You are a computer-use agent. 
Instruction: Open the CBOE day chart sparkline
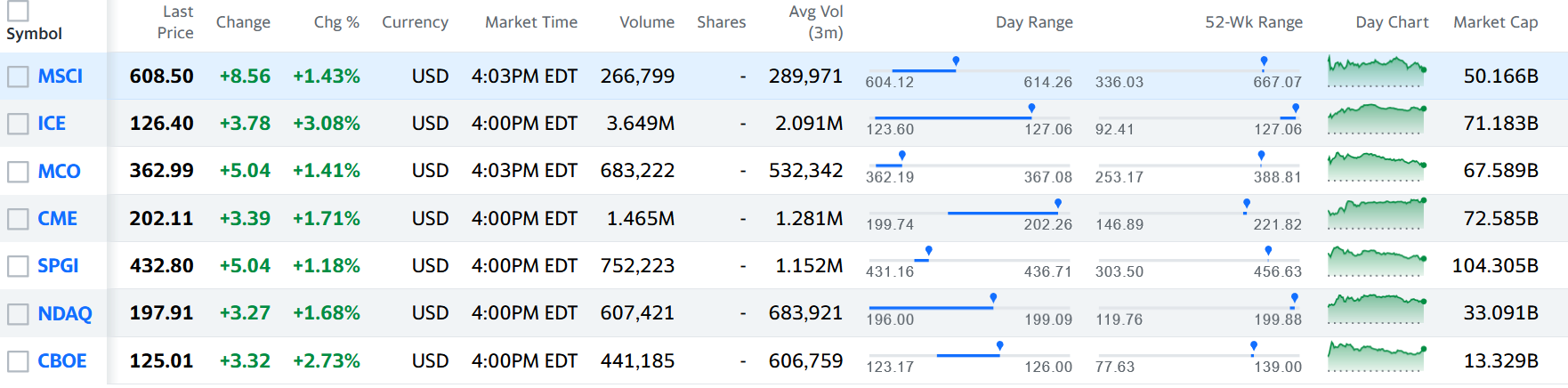click(1376, 357)
